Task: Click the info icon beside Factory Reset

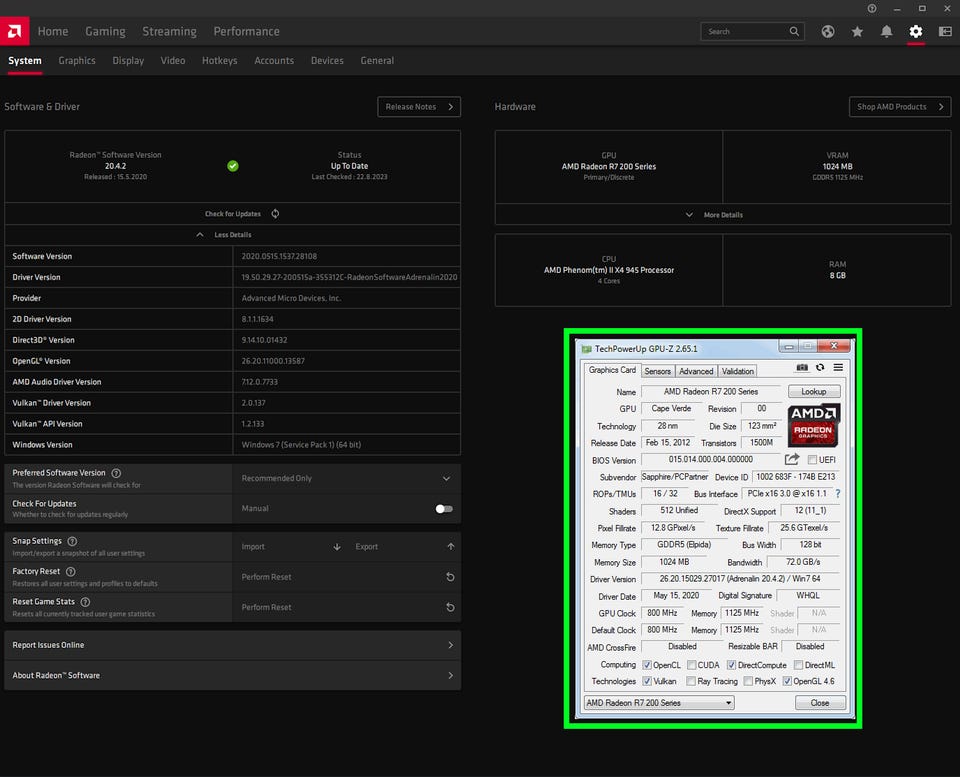Action: coord(70,572)
